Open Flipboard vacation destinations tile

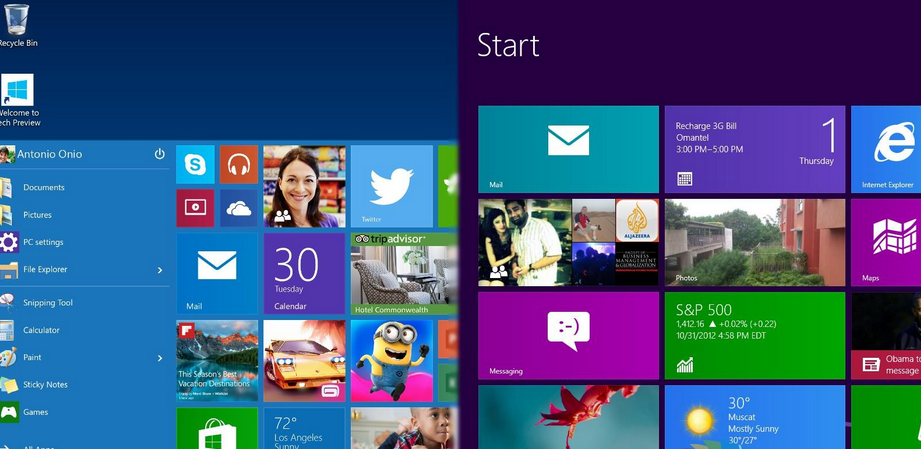pyautogui.click(x=217, y=361)
